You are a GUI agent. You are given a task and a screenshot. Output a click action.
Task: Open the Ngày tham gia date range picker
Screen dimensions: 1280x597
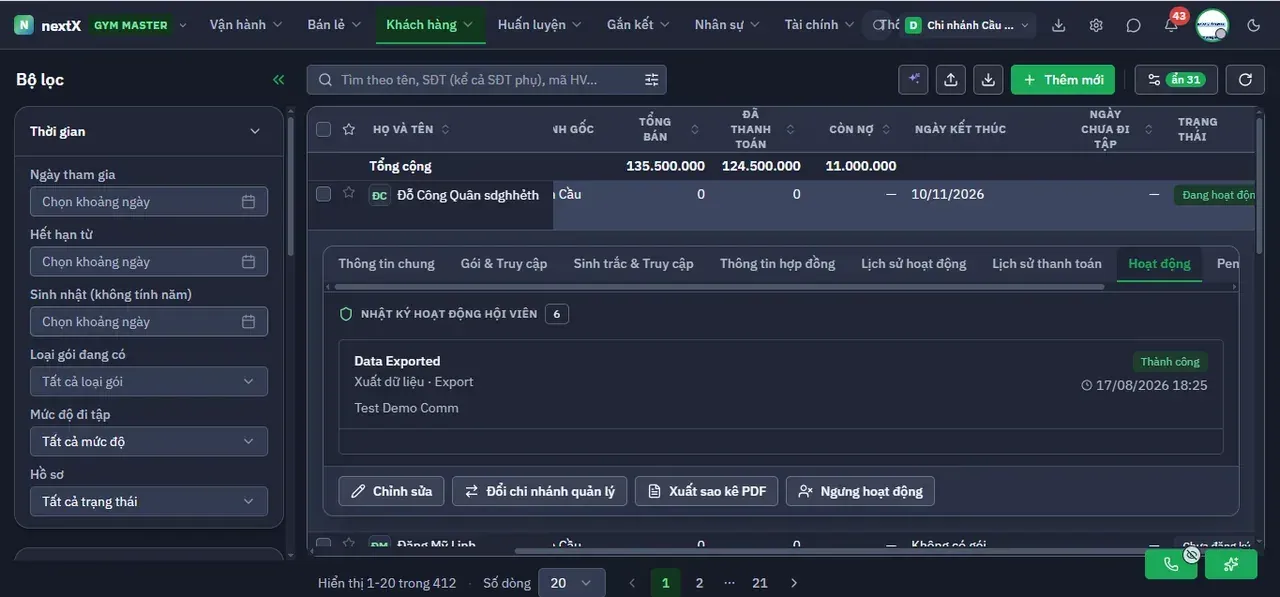pyautogui.click(x=149, y=201)
